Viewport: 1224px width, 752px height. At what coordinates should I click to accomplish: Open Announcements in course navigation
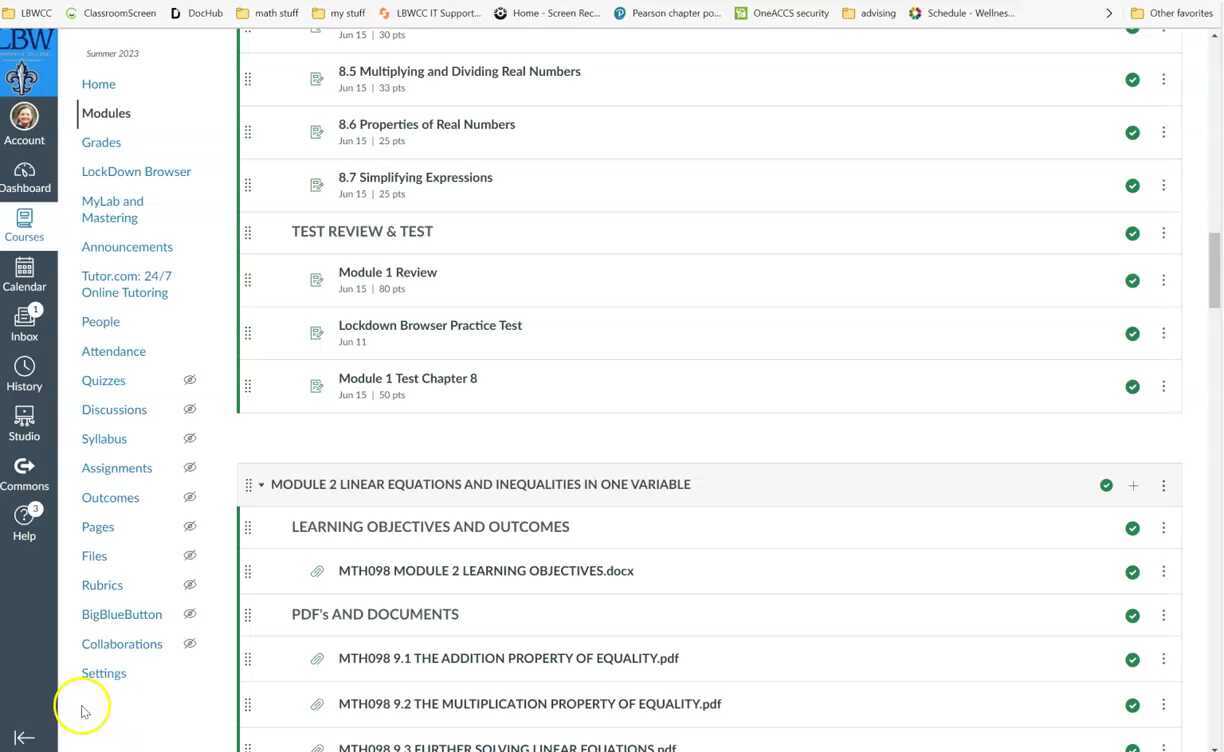coord(127,246)
